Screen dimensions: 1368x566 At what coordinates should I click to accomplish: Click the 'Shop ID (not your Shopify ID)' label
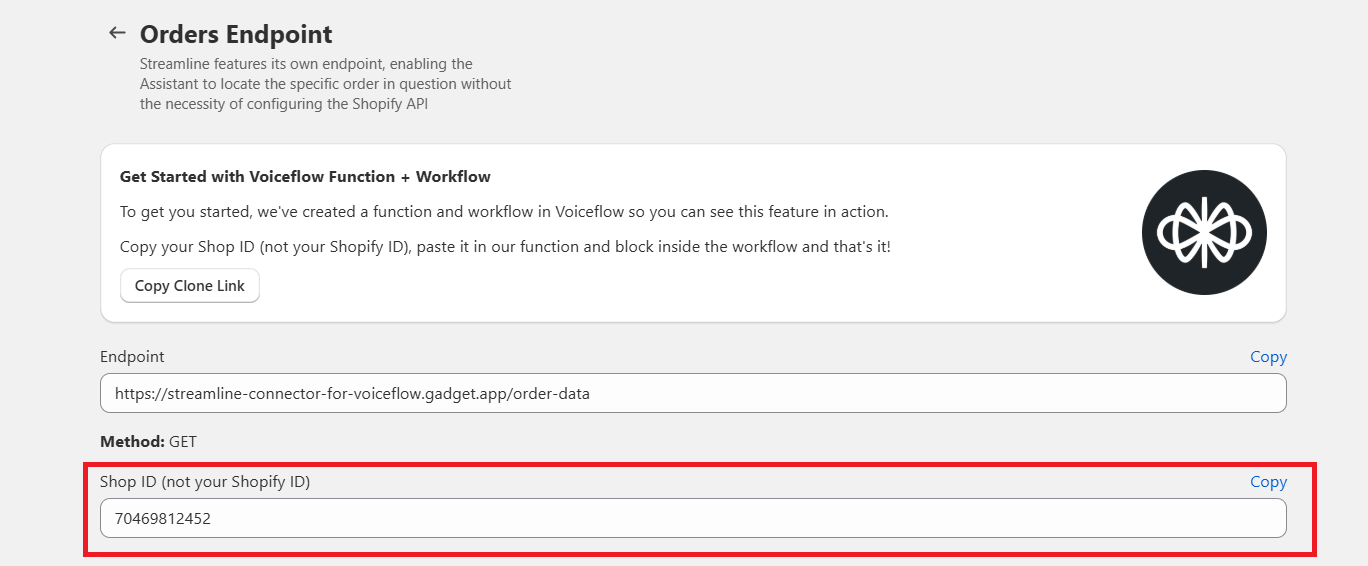[x=205, y=482]
